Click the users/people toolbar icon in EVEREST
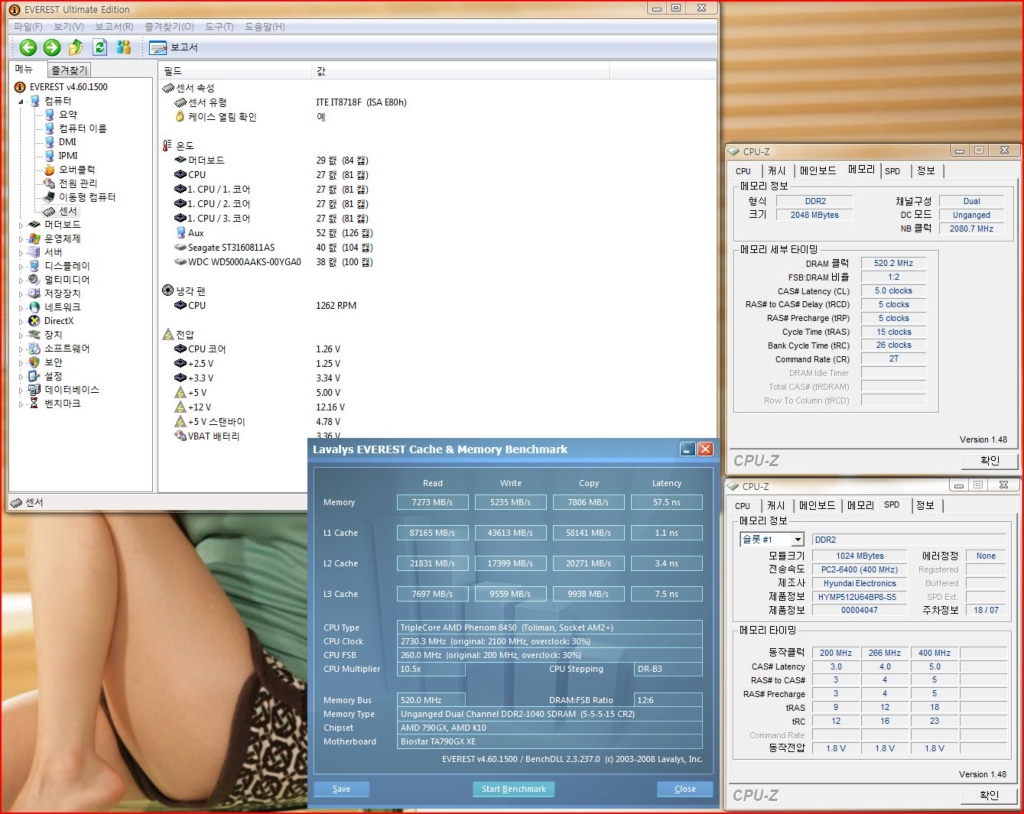1024x814 pixels. coord(123,47)
